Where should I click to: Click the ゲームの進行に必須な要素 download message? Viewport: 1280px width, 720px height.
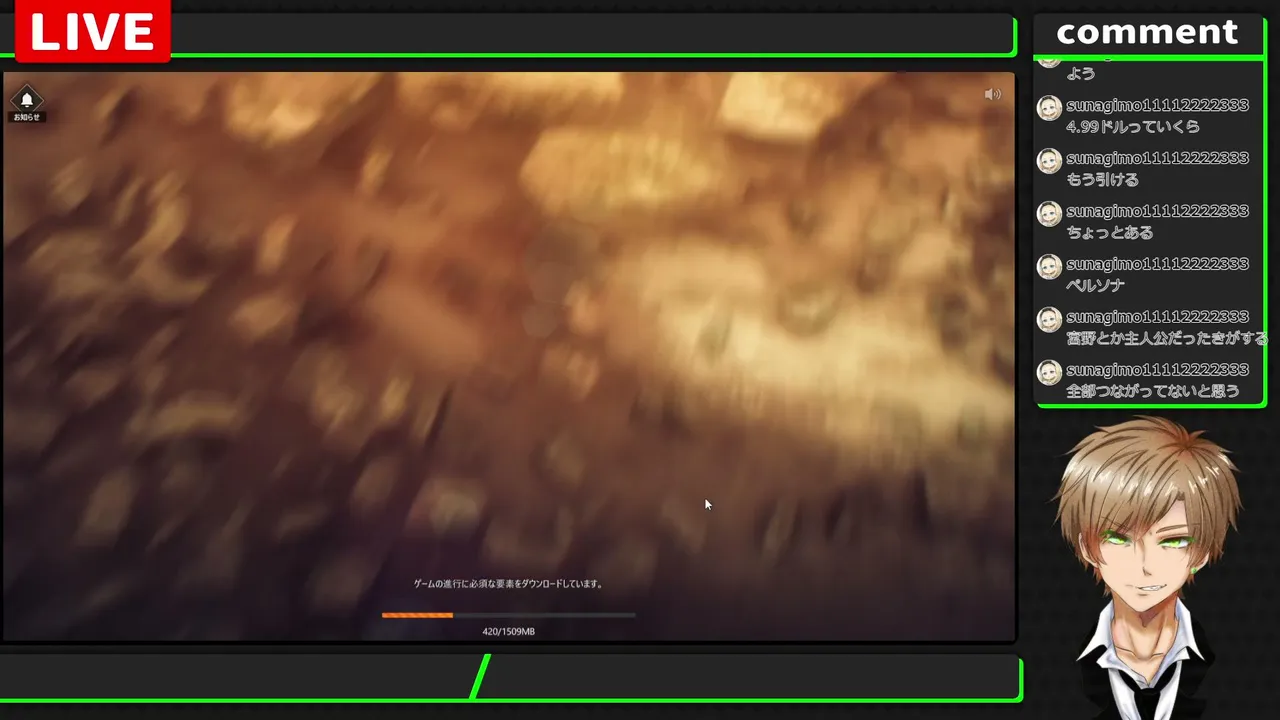coord(508,584)
